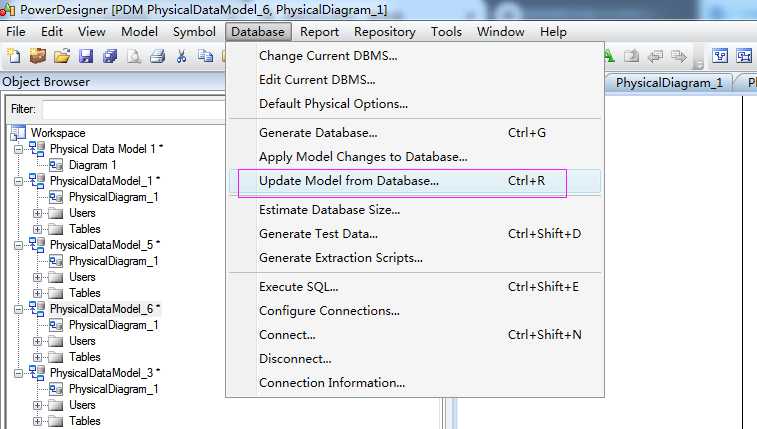
Task: Open the toolbar options overflow arrow
Action: (698, 64)
